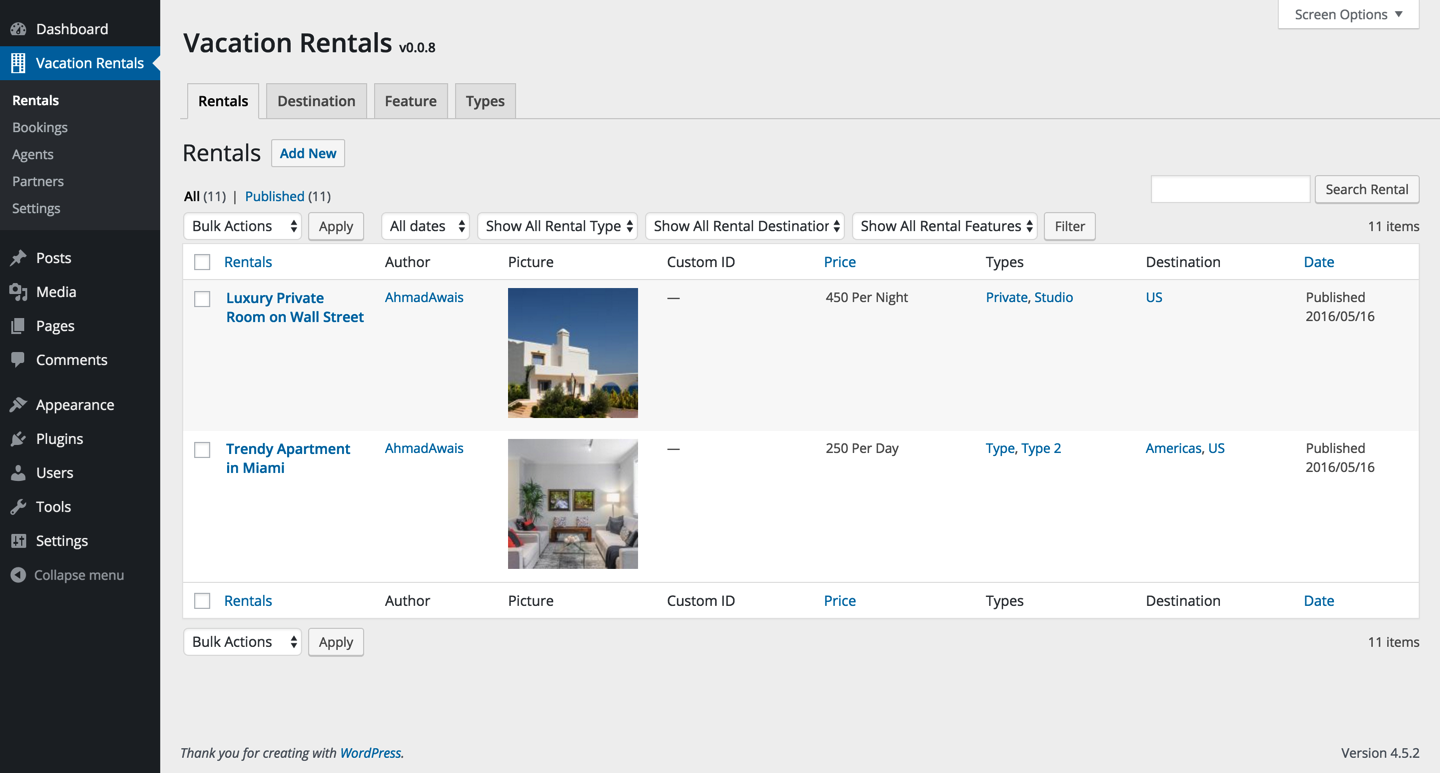The height and width of the screenshot is (773, 1440).
Task: Open the Feature tab
Action: click(410, 101)
